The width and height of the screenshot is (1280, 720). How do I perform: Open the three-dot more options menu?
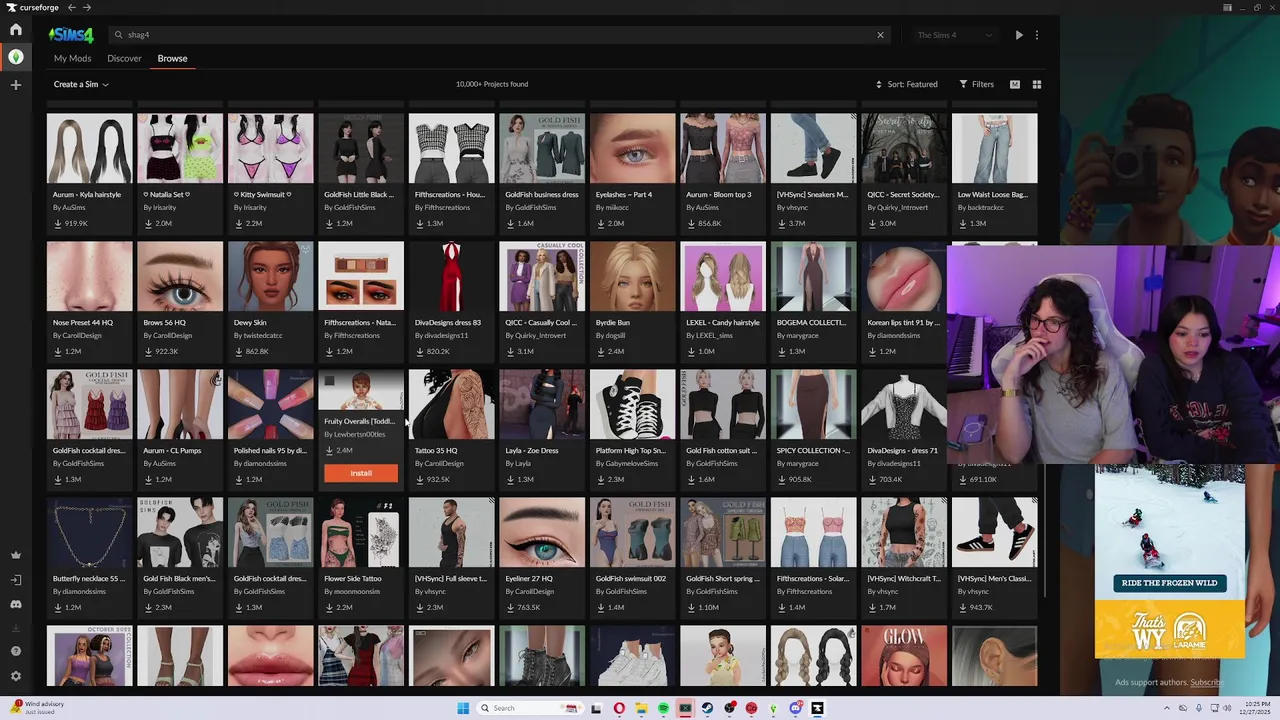[x=1037, y=35]
